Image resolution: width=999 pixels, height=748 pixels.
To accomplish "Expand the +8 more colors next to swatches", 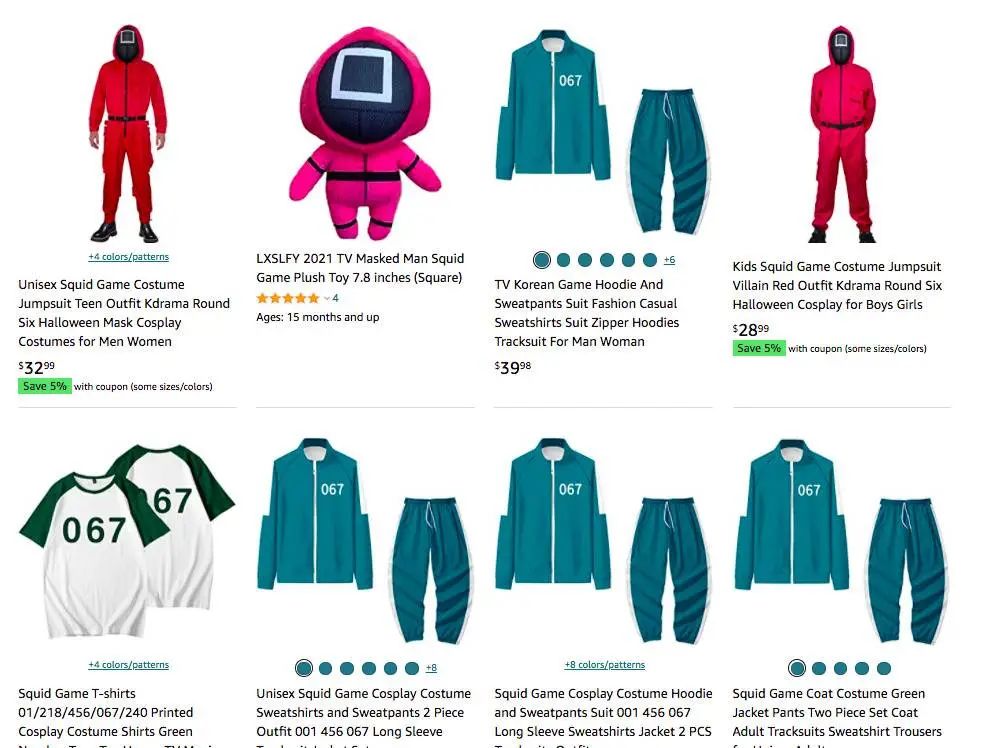I will [x=431, y=668].
